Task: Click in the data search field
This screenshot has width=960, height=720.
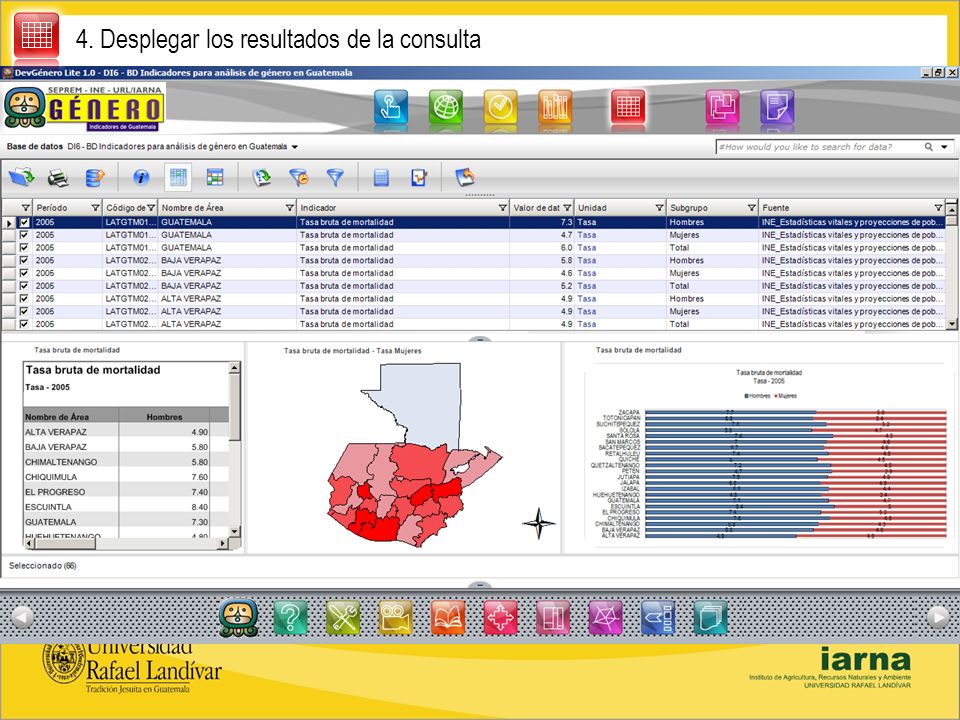Action: (819, 147)
